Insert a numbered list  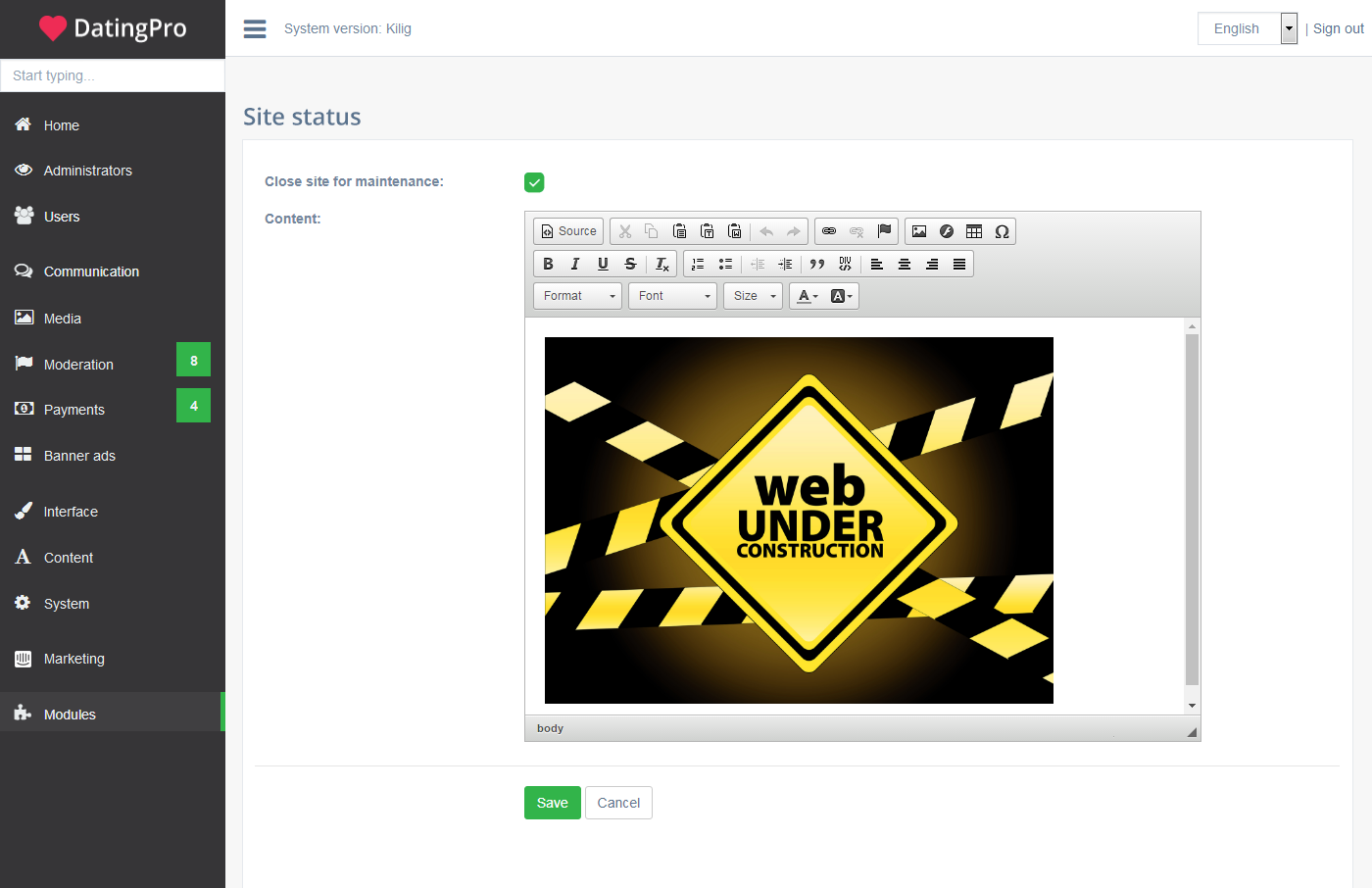698,264
